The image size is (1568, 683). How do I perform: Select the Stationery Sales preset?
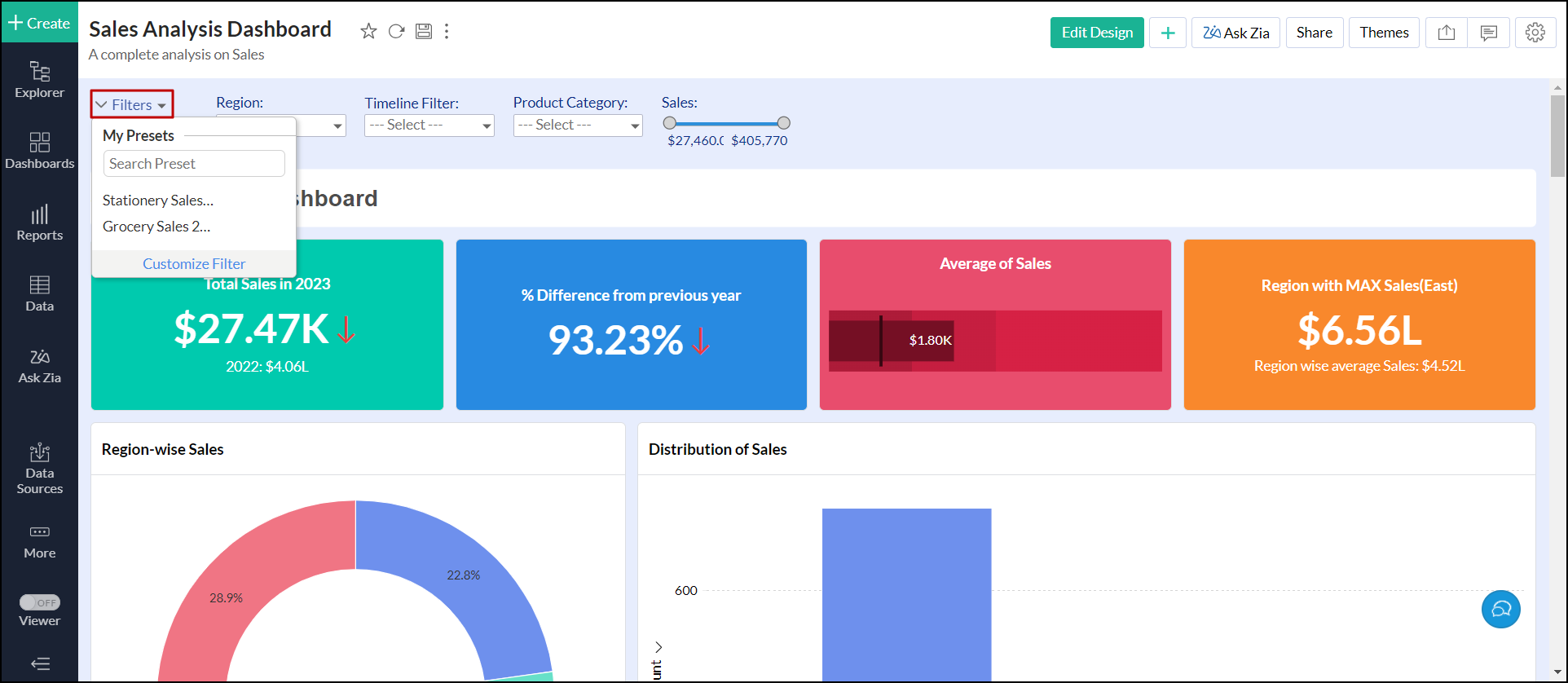coord(158,200)
